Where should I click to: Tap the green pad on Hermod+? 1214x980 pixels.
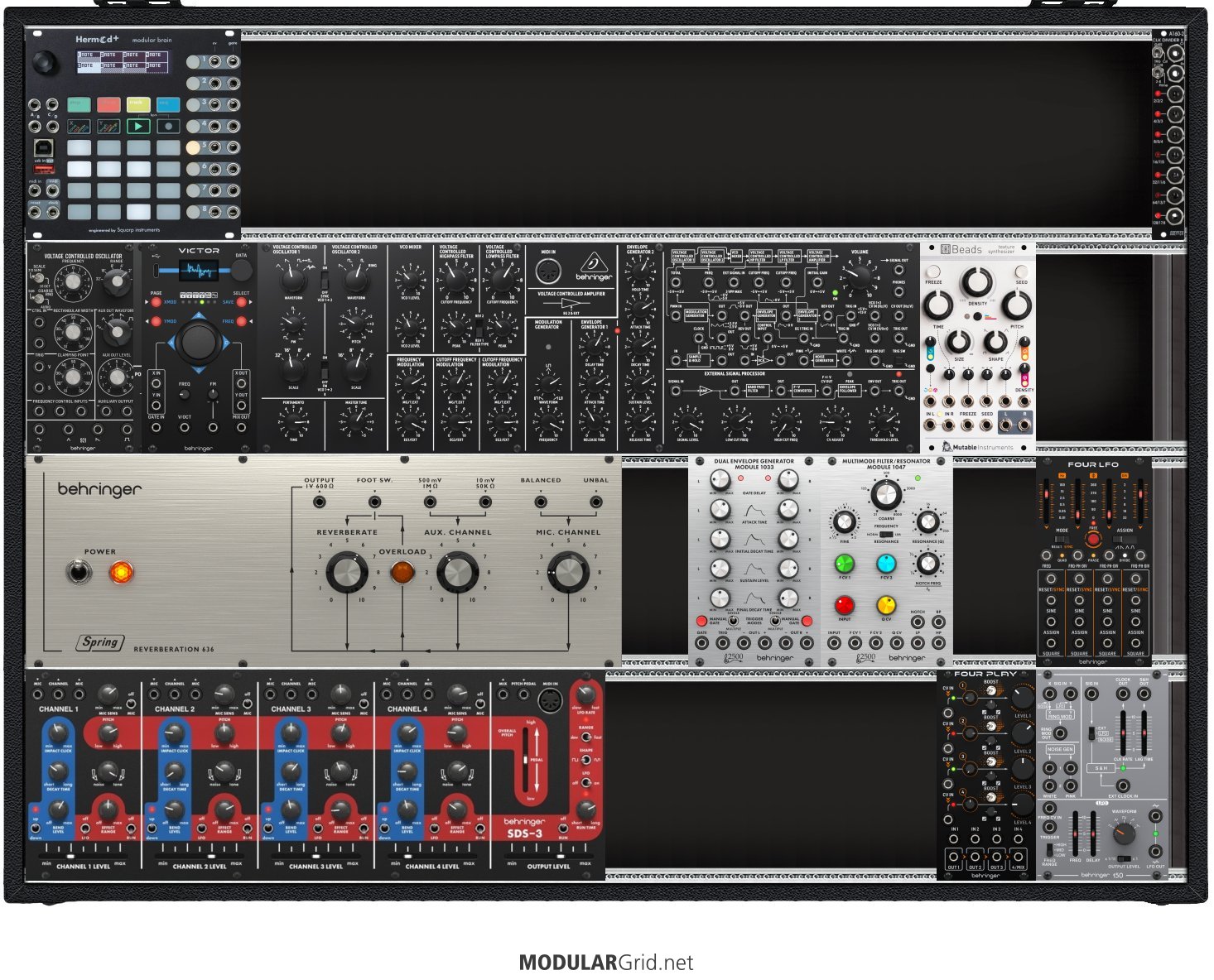[79, 105]
